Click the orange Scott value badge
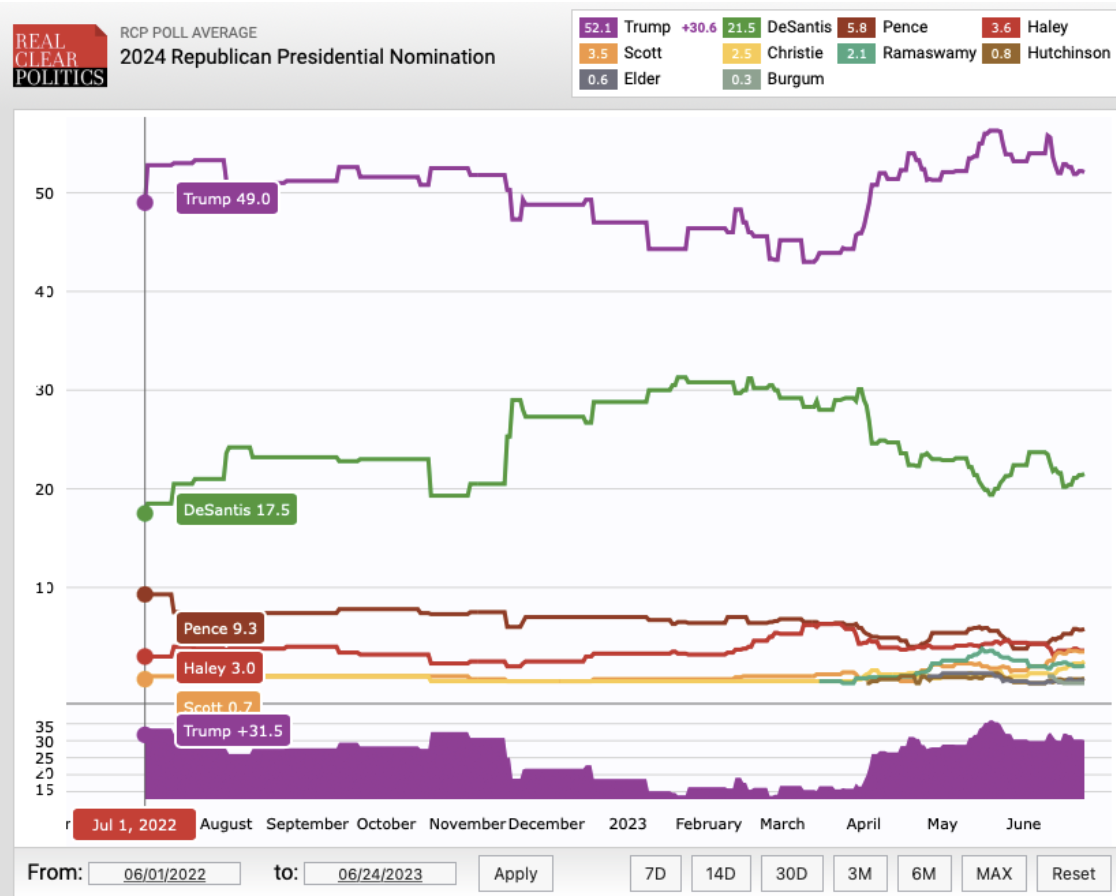The image size is (1116, 896). [x=600, y=53]
